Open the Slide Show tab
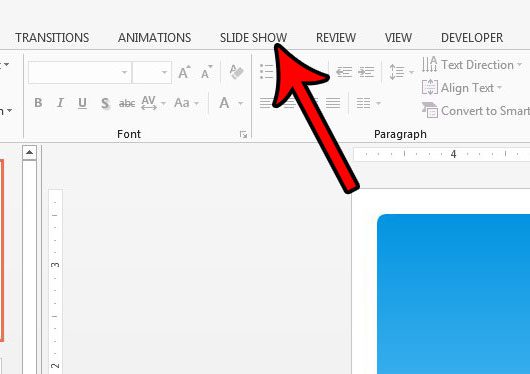 click(x=253, y=38)
